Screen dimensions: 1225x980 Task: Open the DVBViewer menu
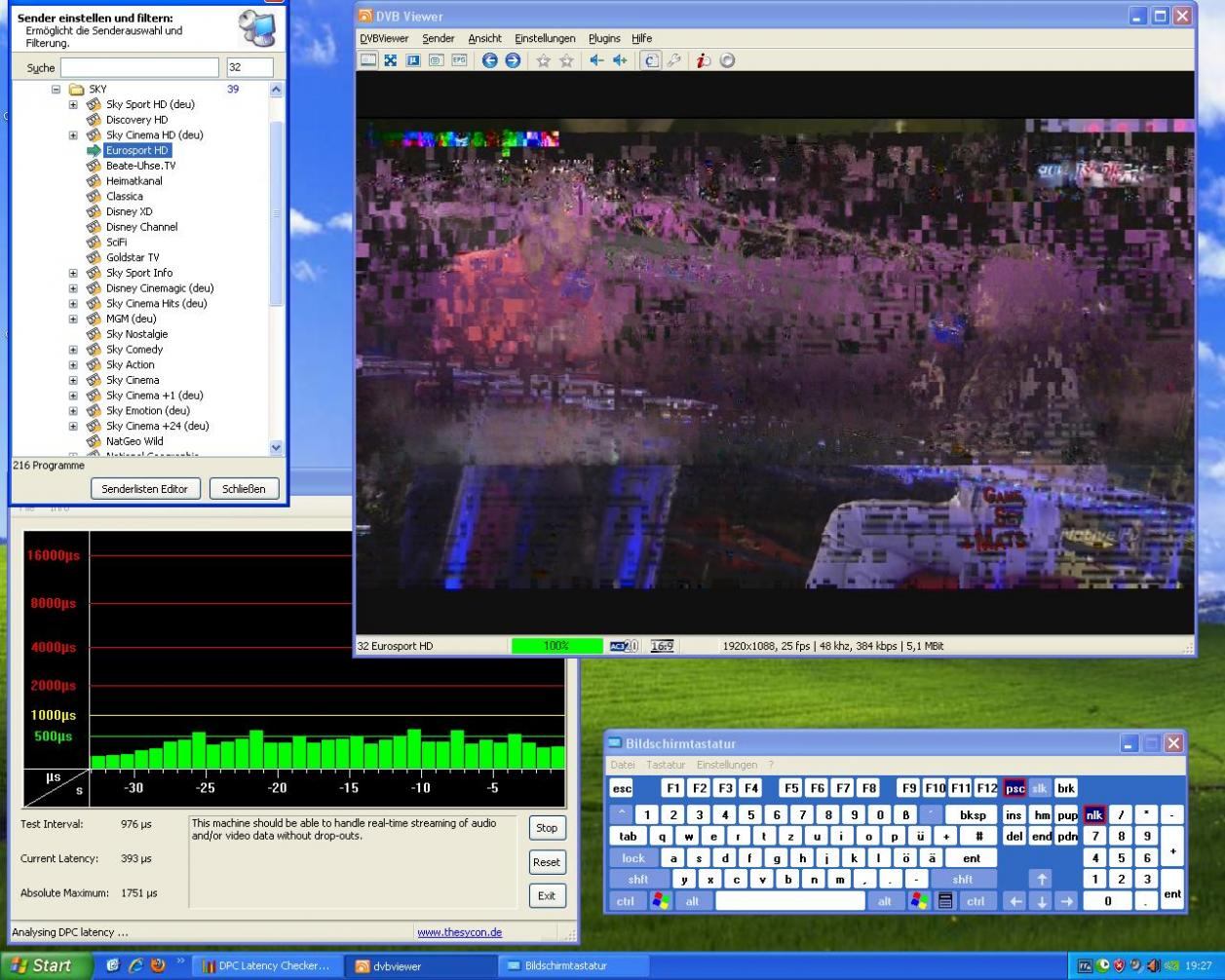click(384, 38)
